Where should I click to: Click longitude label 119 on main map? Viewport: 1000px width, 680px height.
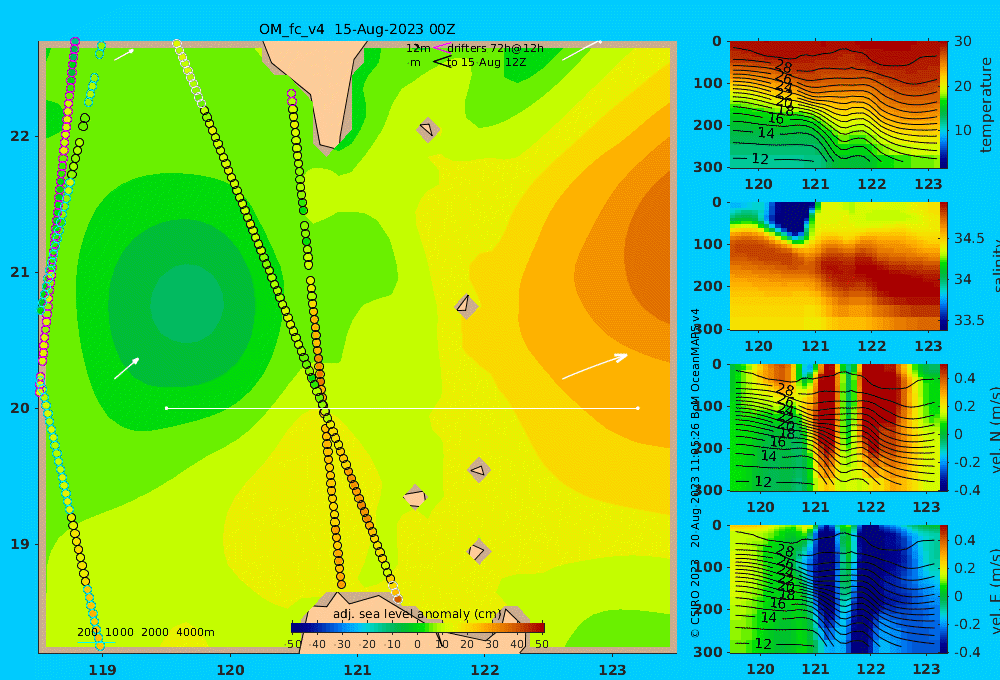tap(103, 670)
